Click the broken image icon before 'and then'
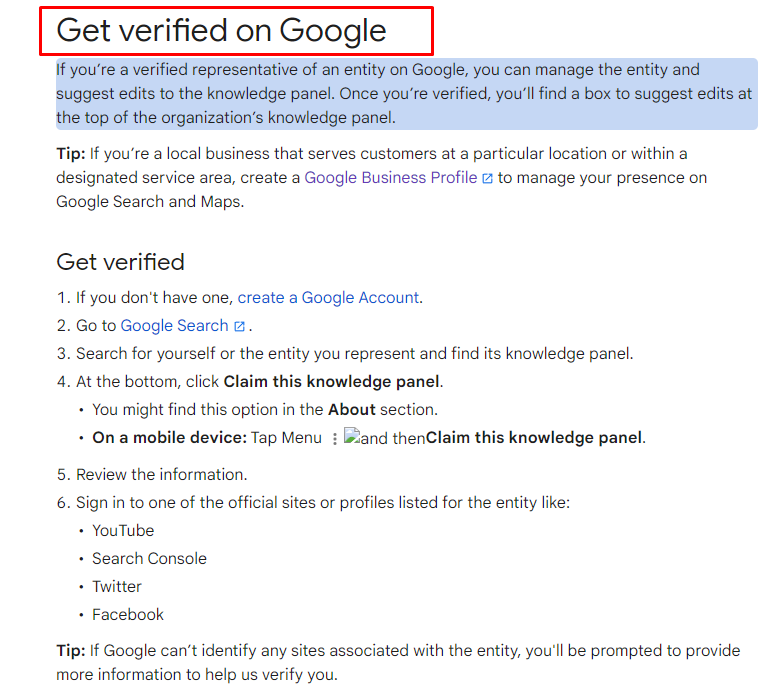Image resolution: width=775 pixels, height=697 pixels. [351, 435]
